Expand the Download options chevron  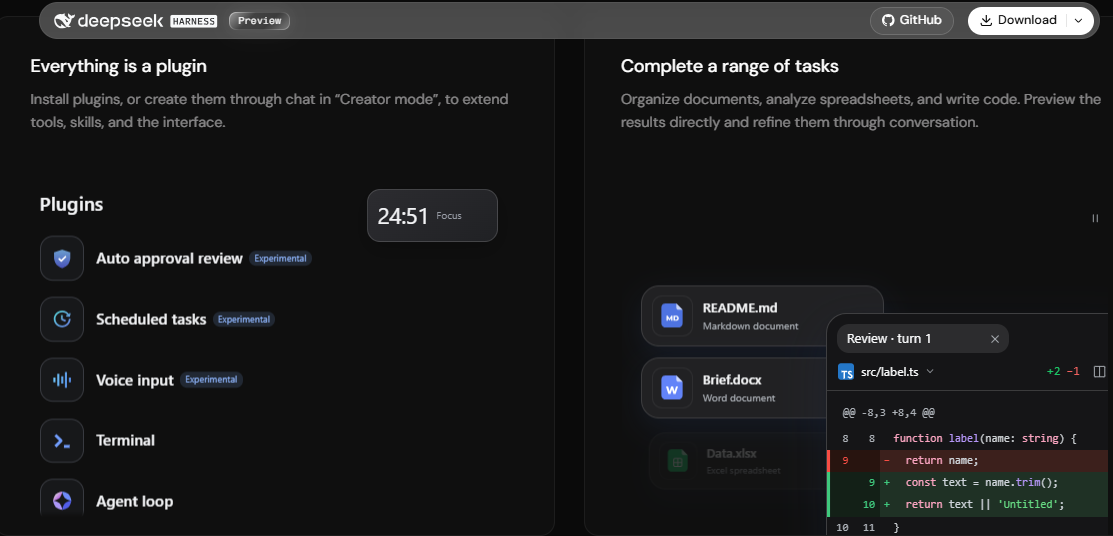coord(1079,21)
